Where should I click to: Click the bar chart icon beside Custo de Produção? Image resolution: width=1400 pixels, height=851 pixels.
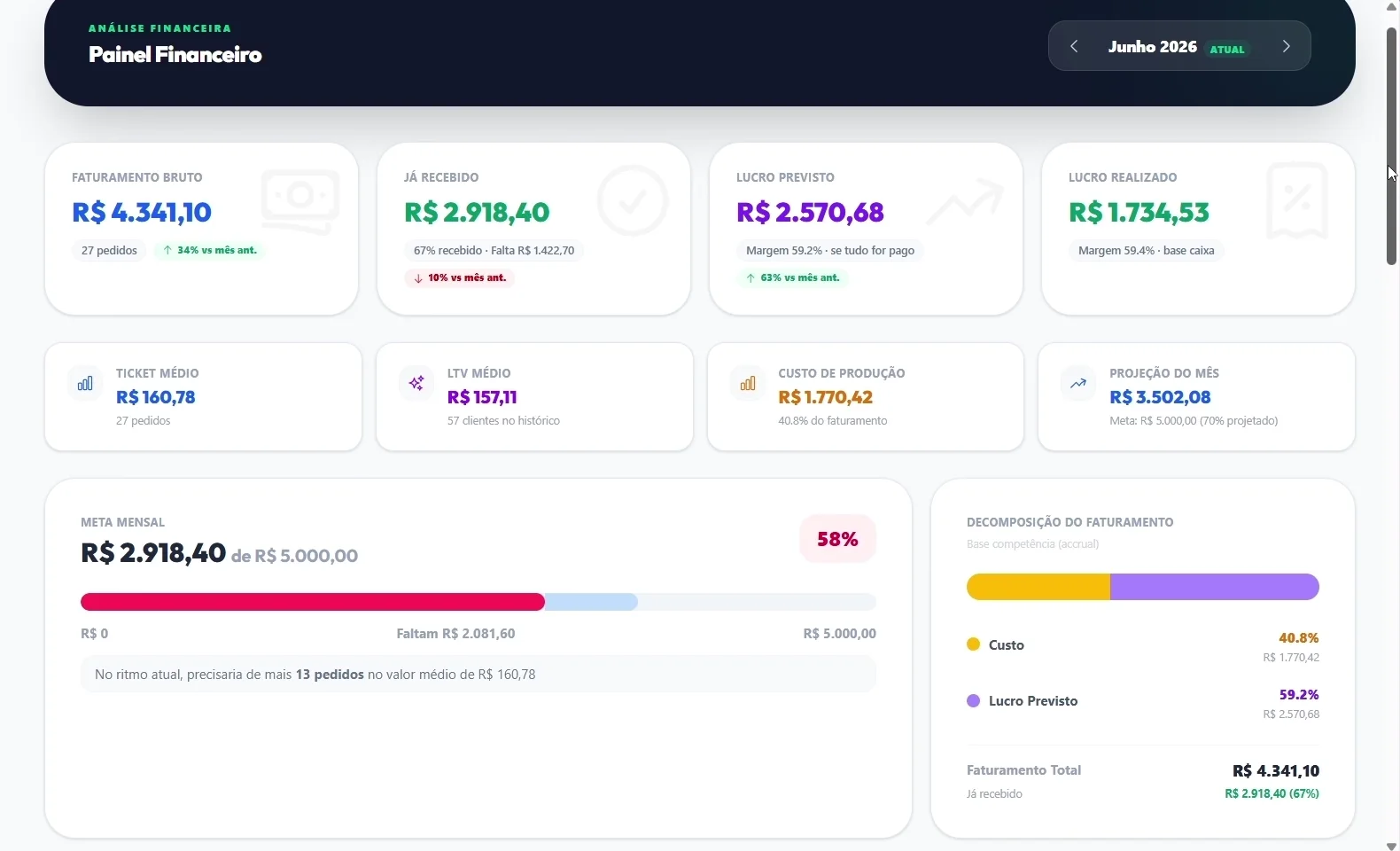pos(748,384)
